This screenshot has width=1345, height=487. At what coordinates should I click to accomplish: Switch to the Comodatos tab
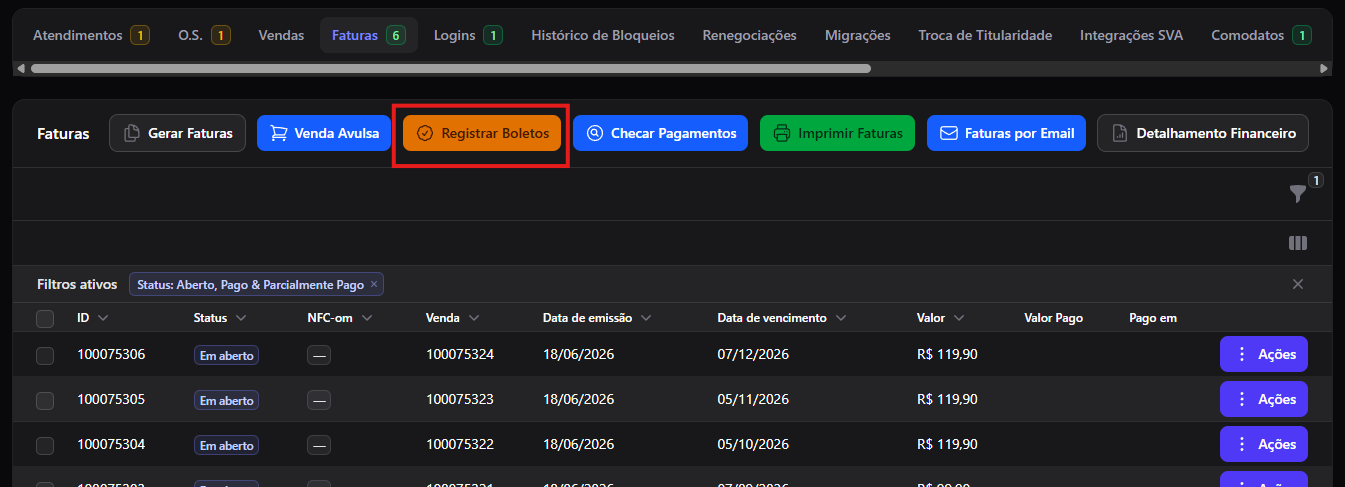1260,35
